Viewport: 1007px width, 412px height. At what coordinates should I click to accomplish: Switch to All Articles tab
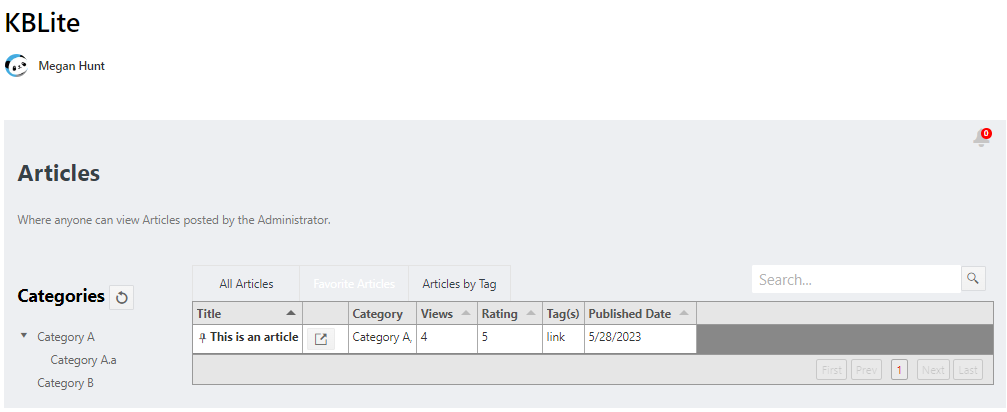(246, 284)
